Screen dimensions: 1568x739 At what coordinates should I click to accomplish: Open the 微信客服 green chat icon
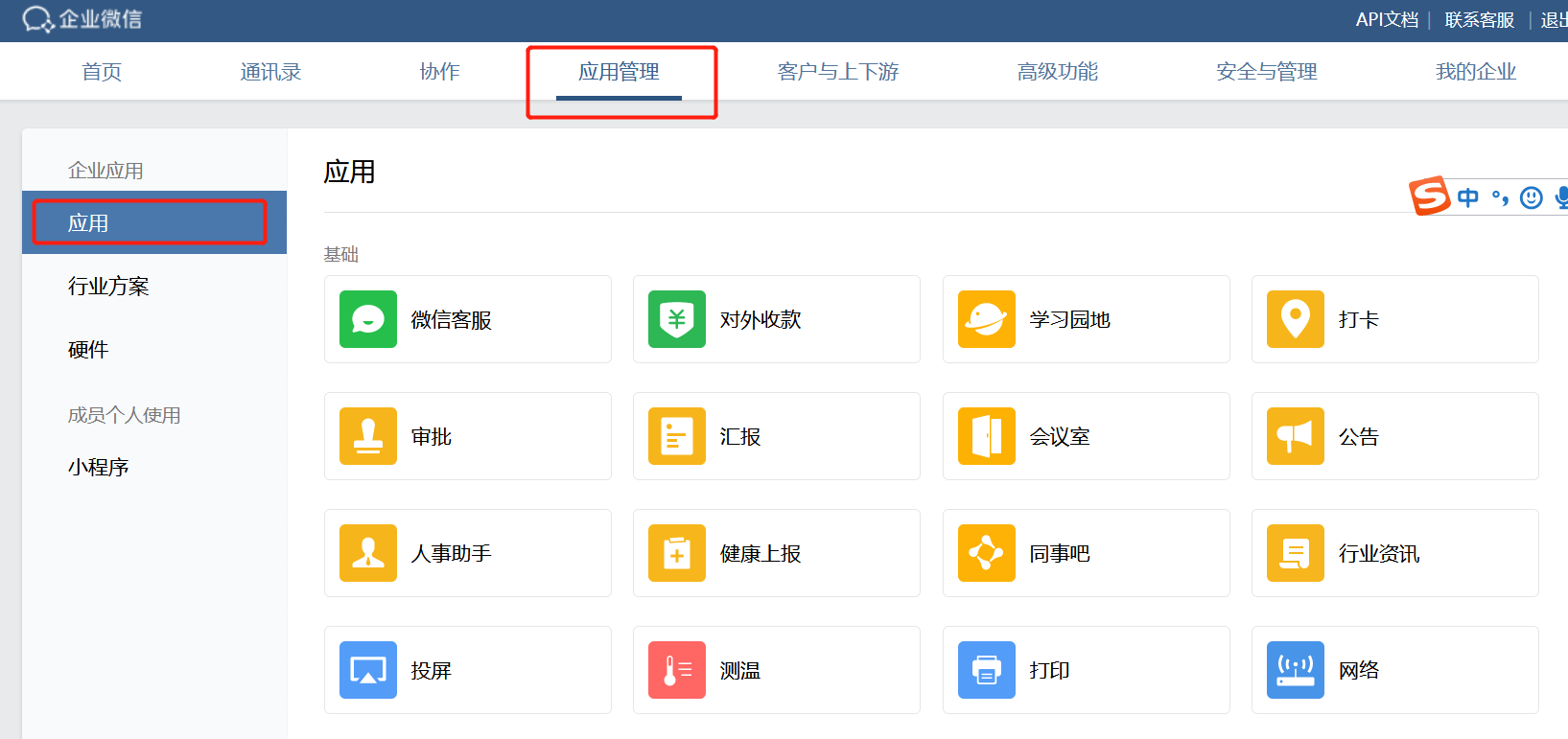click(x=368, y=319)
